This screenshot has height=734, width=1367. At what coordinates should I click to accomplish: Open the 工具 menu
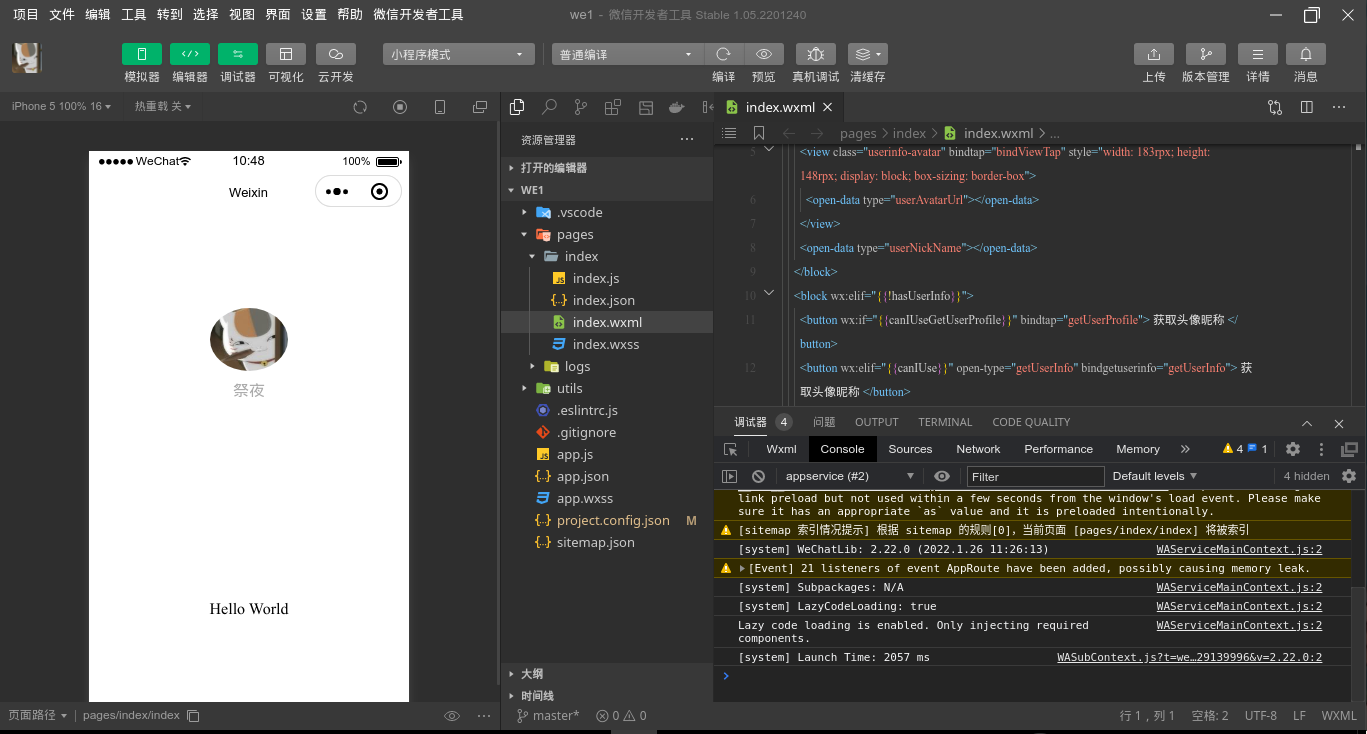[134, 15]
